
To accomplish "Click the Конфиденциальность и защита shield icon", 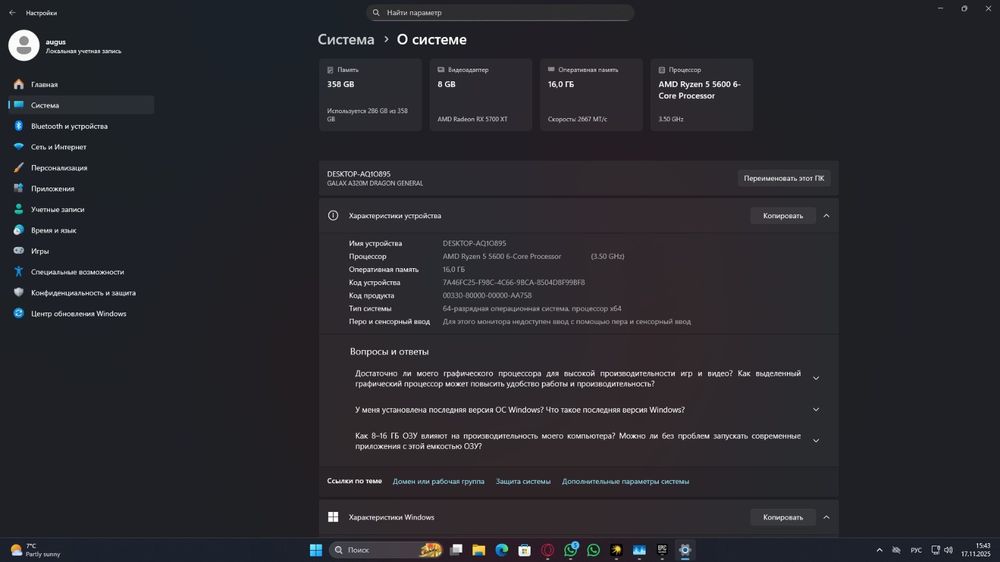I will pos(18,293).
